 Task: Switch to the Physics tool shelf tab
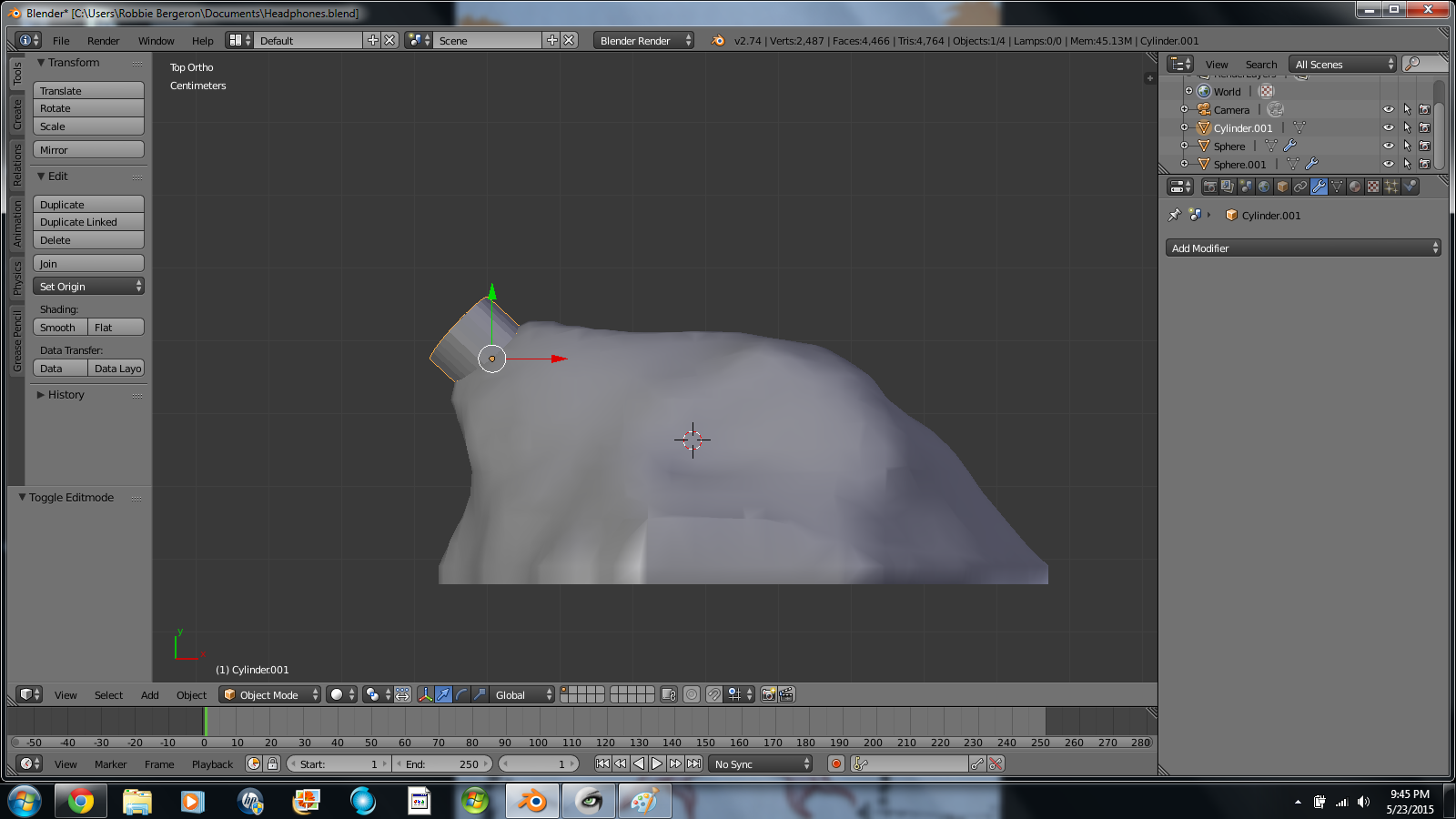(x=16, y=278)
